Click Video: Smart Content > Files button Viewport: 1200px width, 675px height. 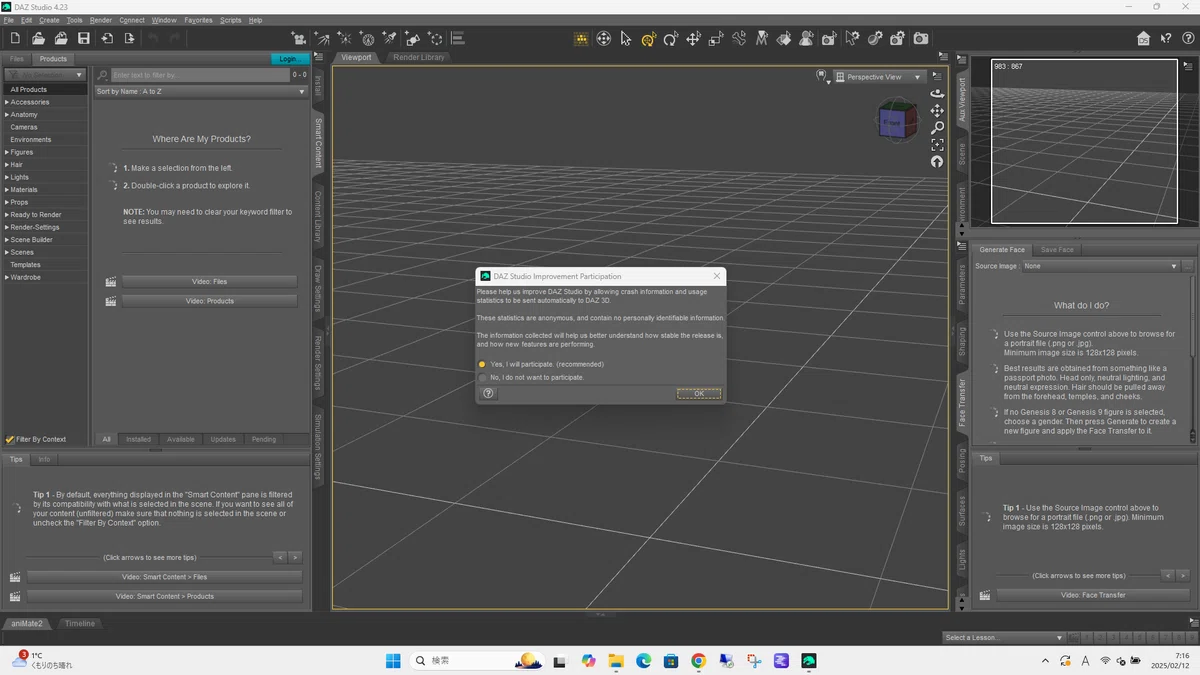pyautogui.click(x=164, y=577)
